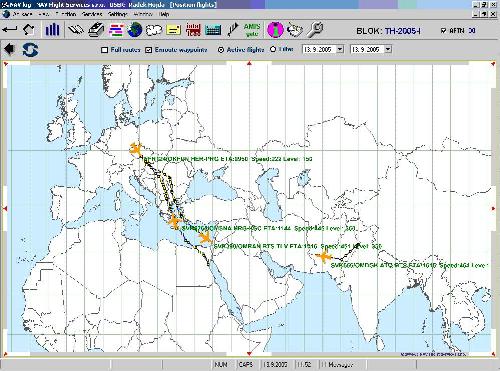This screenshot has width=500, height=371.
Task: Open the AMIS gate toolbar icon
Action: point(252,30)
